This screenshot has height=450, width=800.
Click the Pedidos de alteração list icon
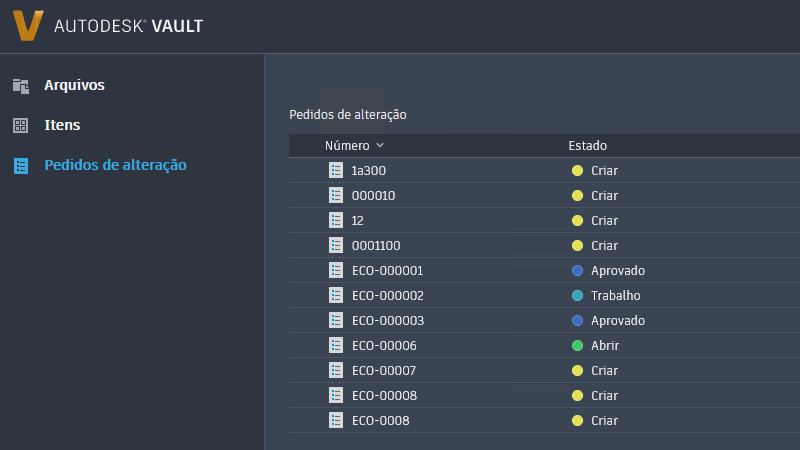click(x=20, y=166)
